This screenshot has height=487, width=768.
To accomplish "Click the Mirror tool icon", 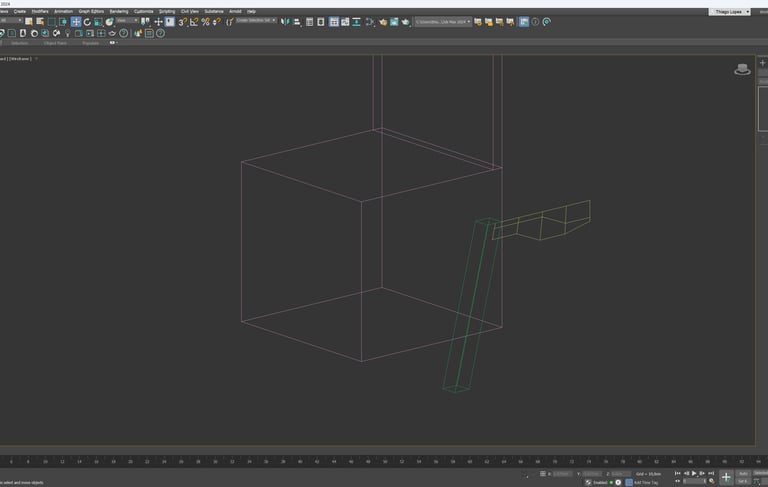I will pos(285,21).
